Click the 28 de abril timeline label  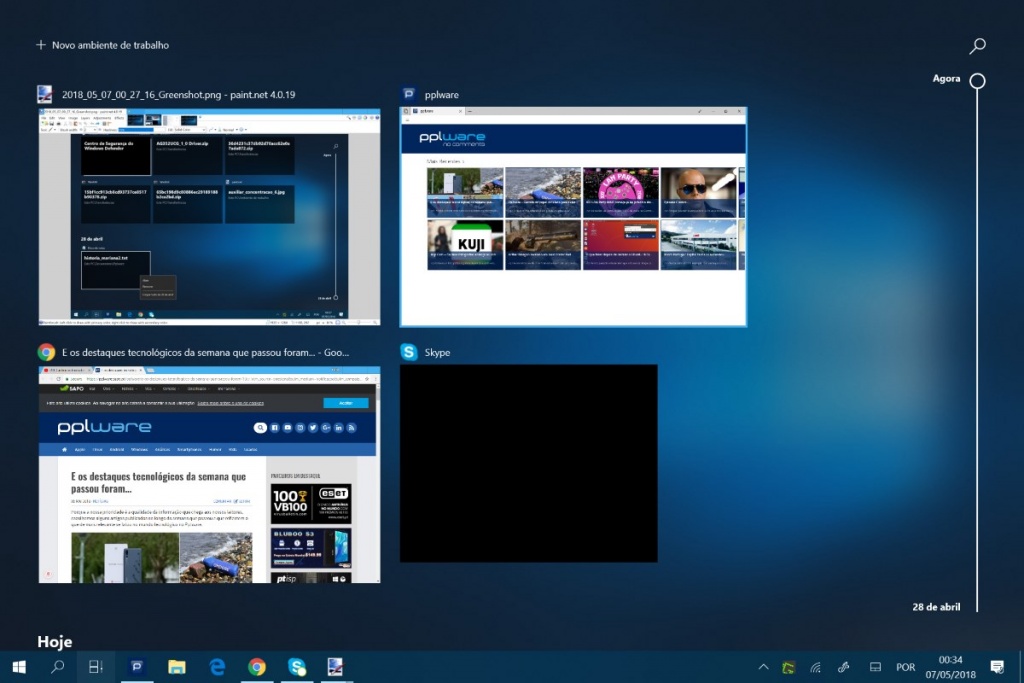936,606
